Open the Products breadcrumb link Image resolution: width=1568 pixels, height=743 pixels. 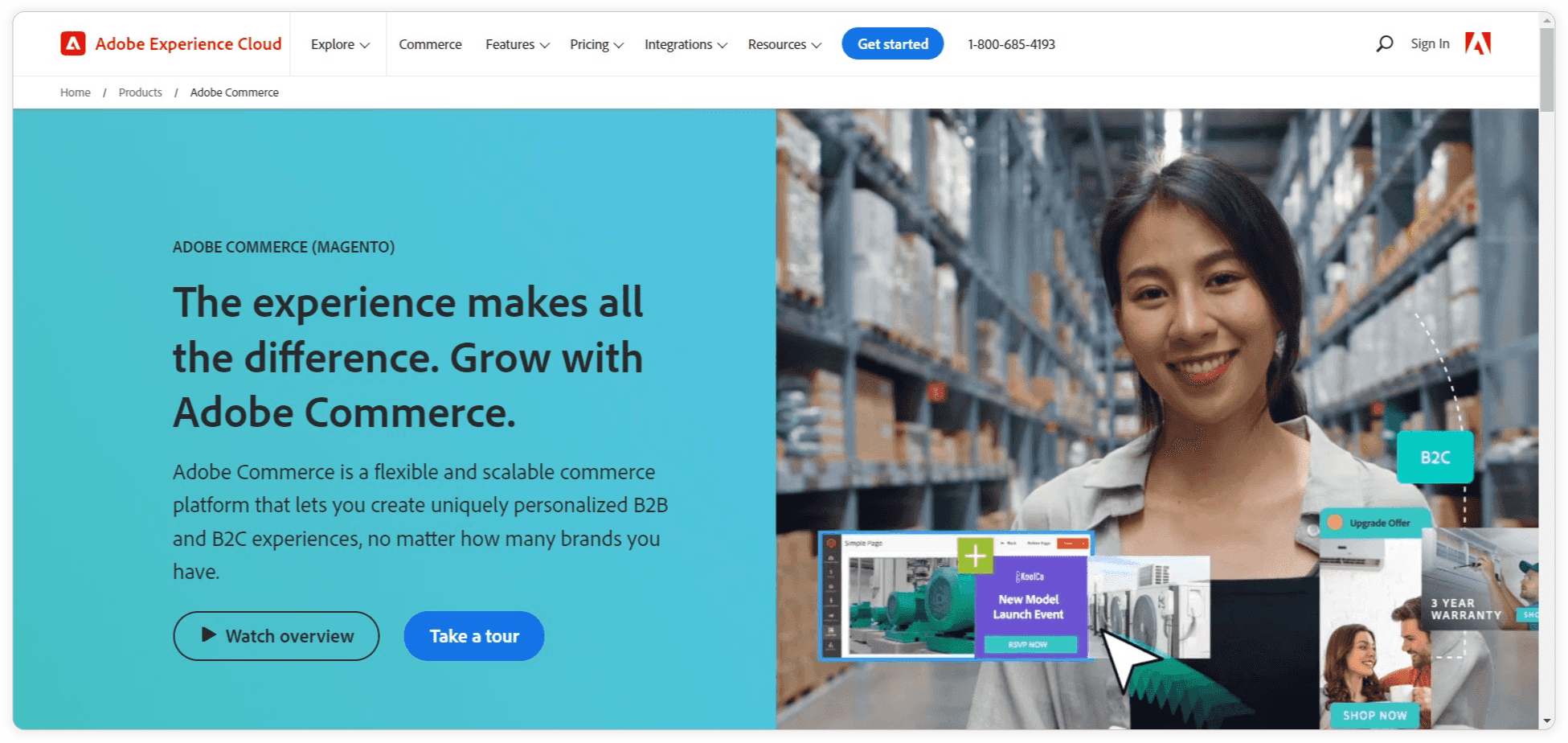click(140, 92)
